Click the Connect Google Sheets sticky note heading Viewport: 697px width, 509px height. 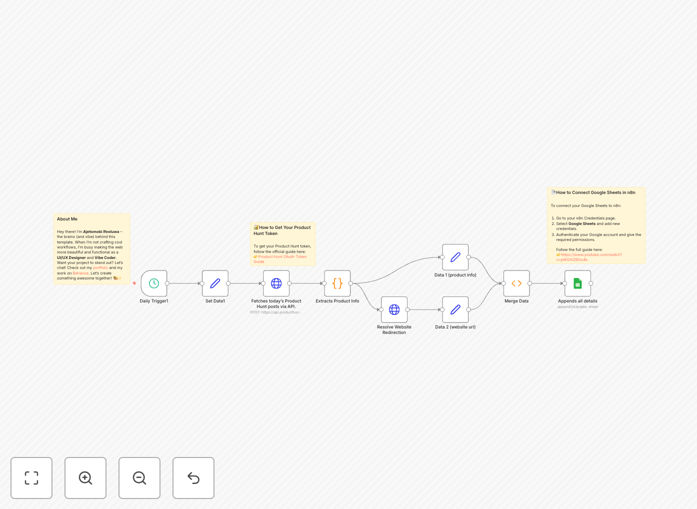[593, 192]
